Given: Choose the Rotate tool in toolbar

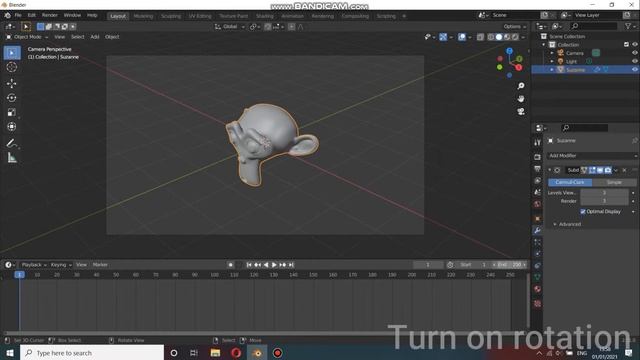Looking at the screenshot, I should [x=12, y=98].
